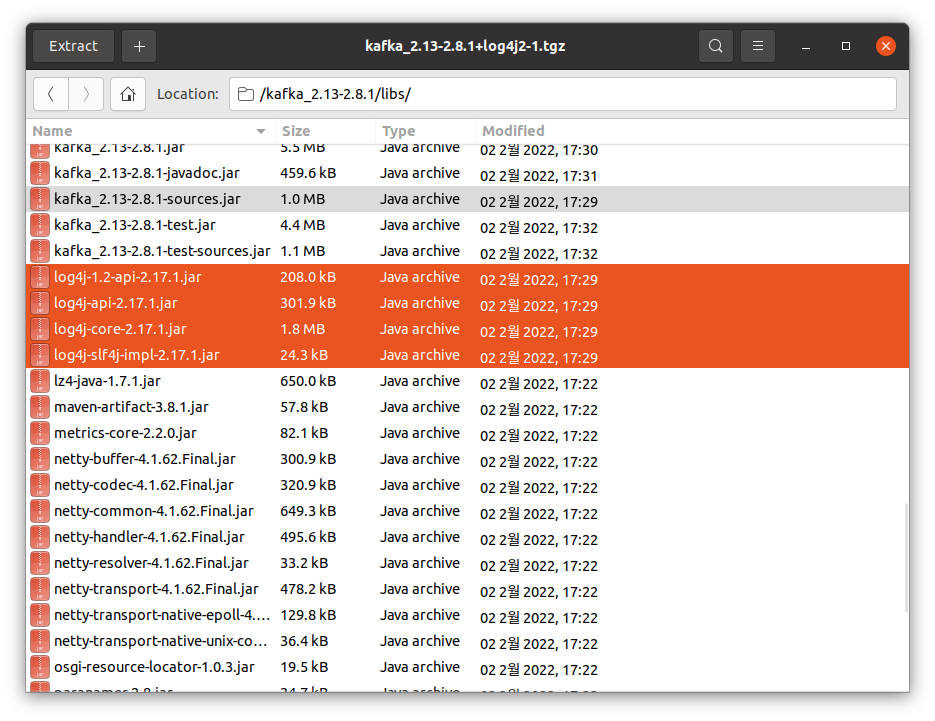Click the jar icon of log4j-core-2.17.1.jar

pos(40,329)
